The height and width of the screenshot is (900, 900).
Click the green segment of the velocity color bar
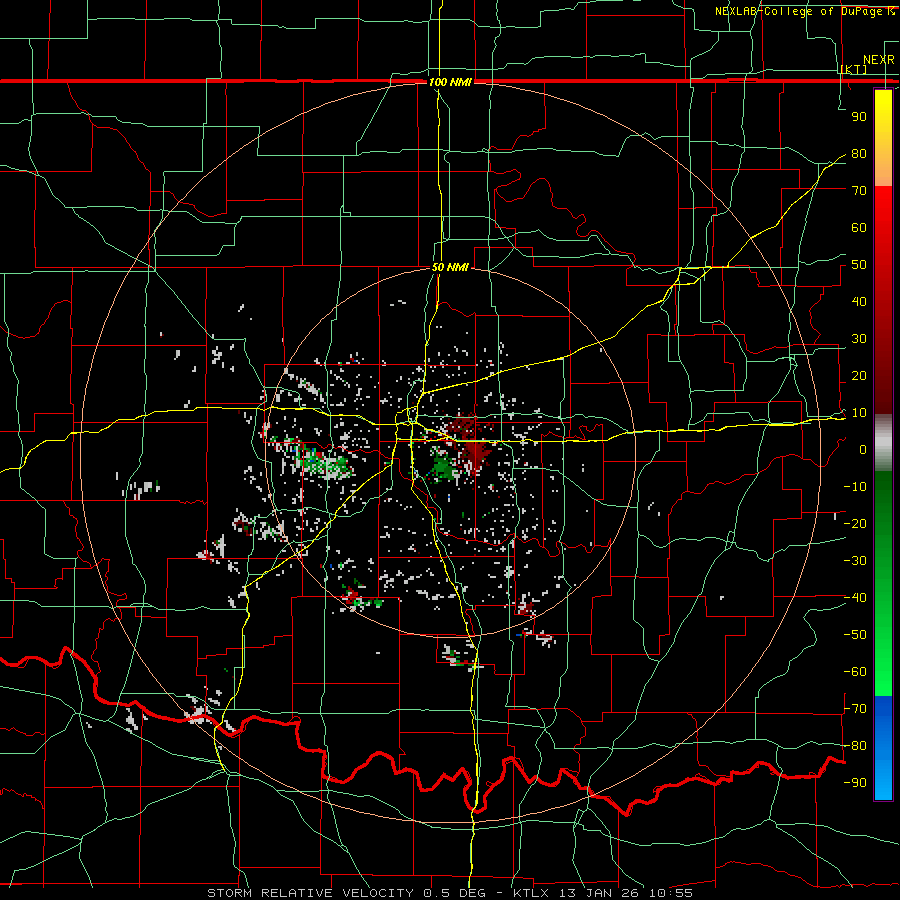click(883, 584)
